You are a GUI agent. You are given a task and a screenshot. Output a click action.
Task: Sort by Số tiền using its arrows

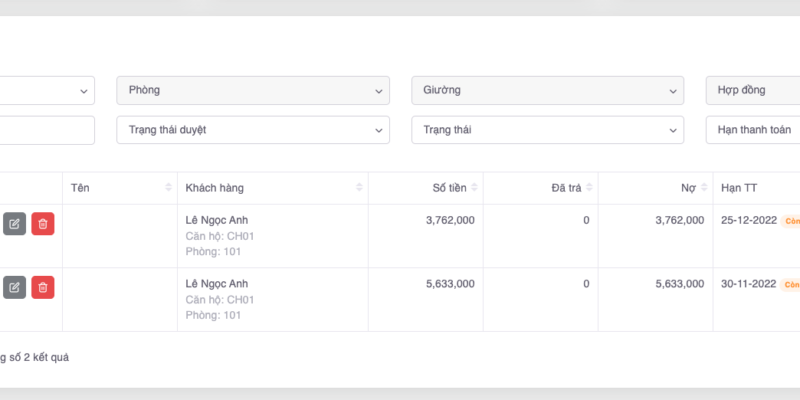[475, 188]
